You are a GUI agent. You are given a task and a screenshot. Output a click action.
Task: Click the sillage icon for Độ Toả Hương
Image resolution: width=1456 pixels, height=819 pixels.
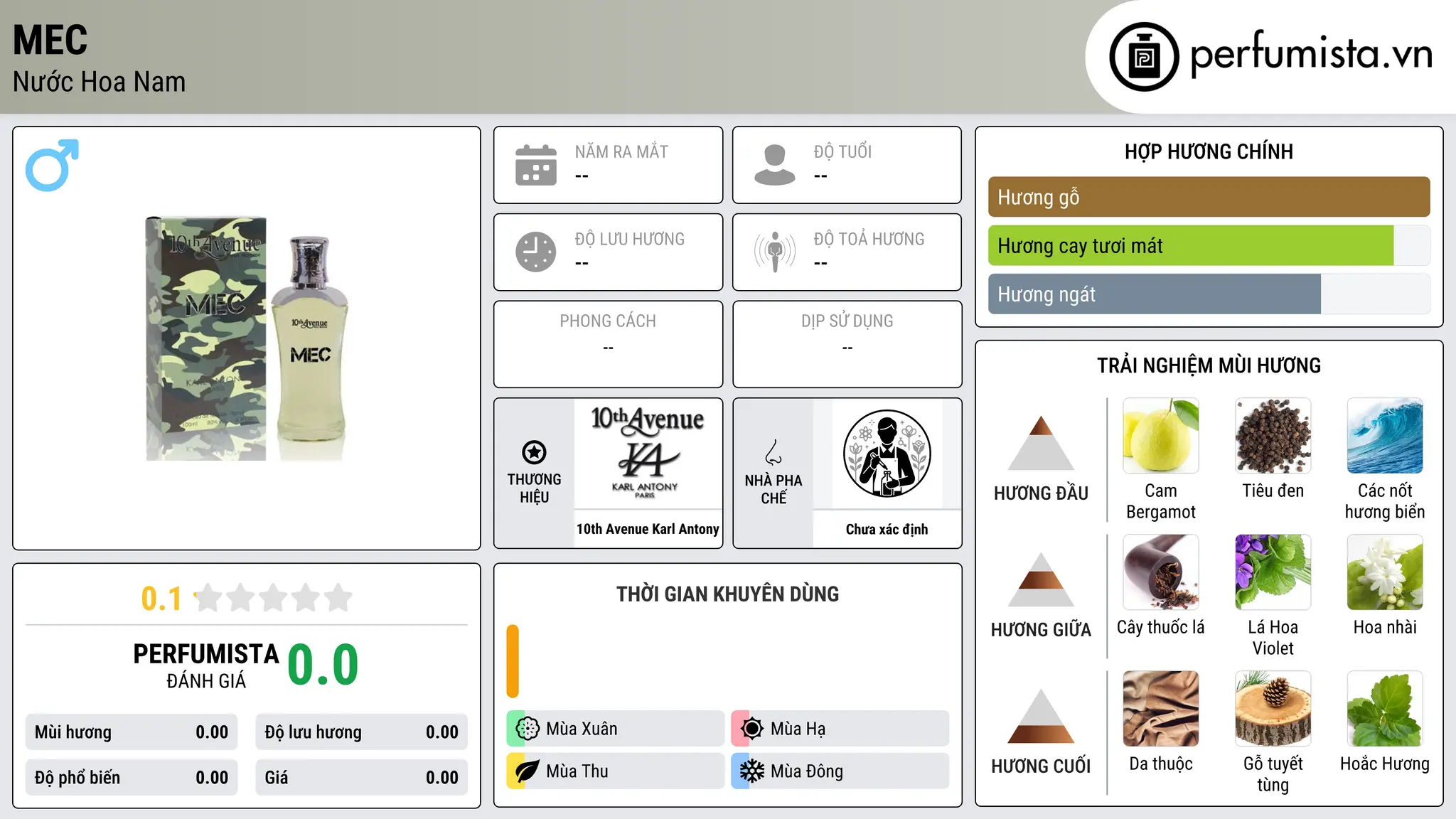click(x=775, y=252)
